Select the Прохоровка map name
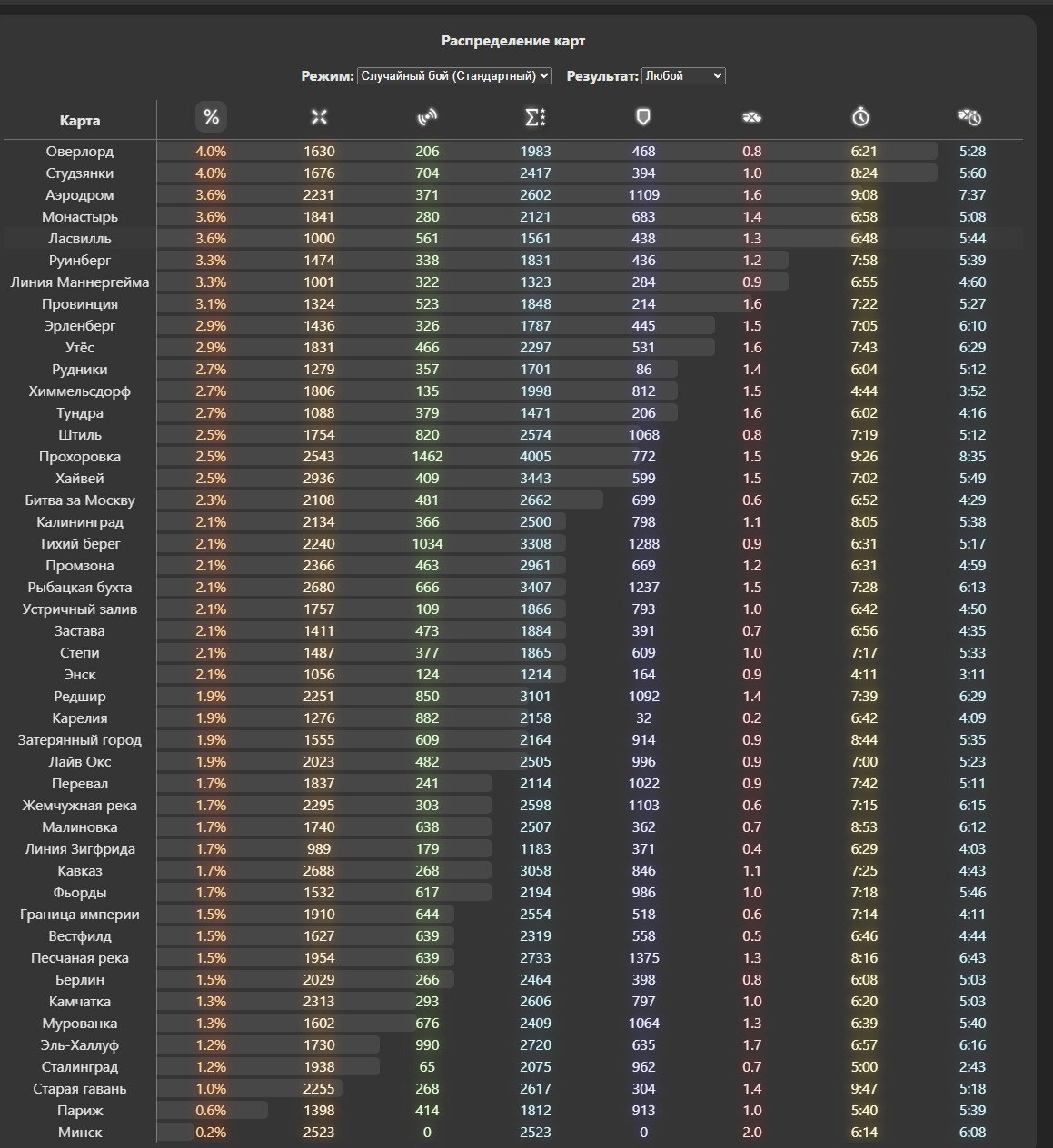 (80, 457)
